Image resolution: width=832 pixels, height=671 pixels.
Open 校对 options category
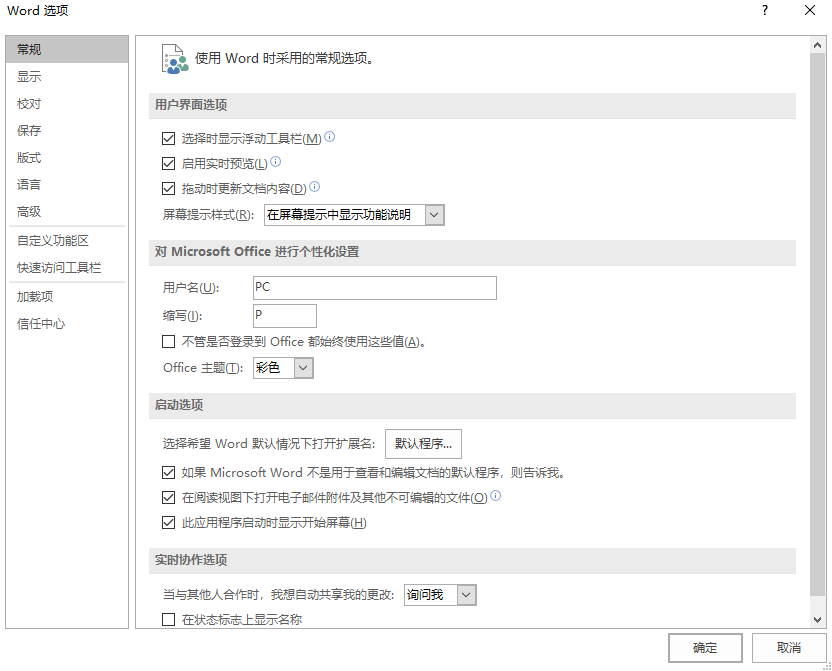point(67,103)
